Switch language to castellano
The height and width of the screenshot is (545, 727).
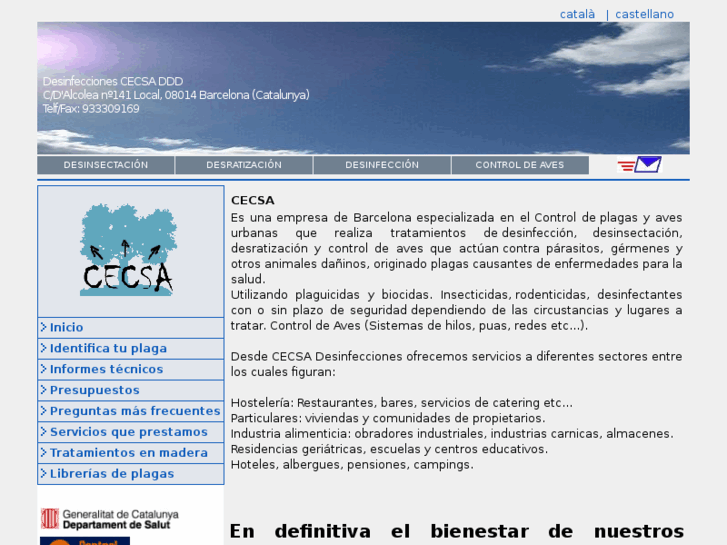click(x=644, y=14)
